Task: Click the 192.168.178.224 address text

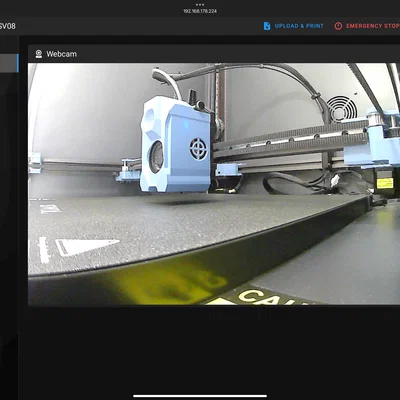Action: coord(200,11)
